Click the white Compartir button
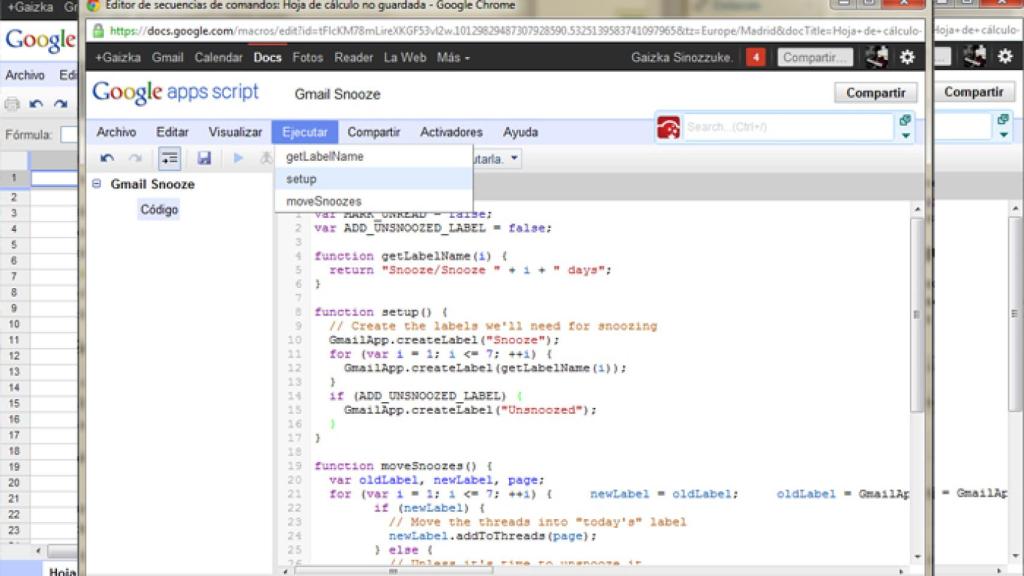The height and width of the screenshot is (576, 1024). [875, 93]
